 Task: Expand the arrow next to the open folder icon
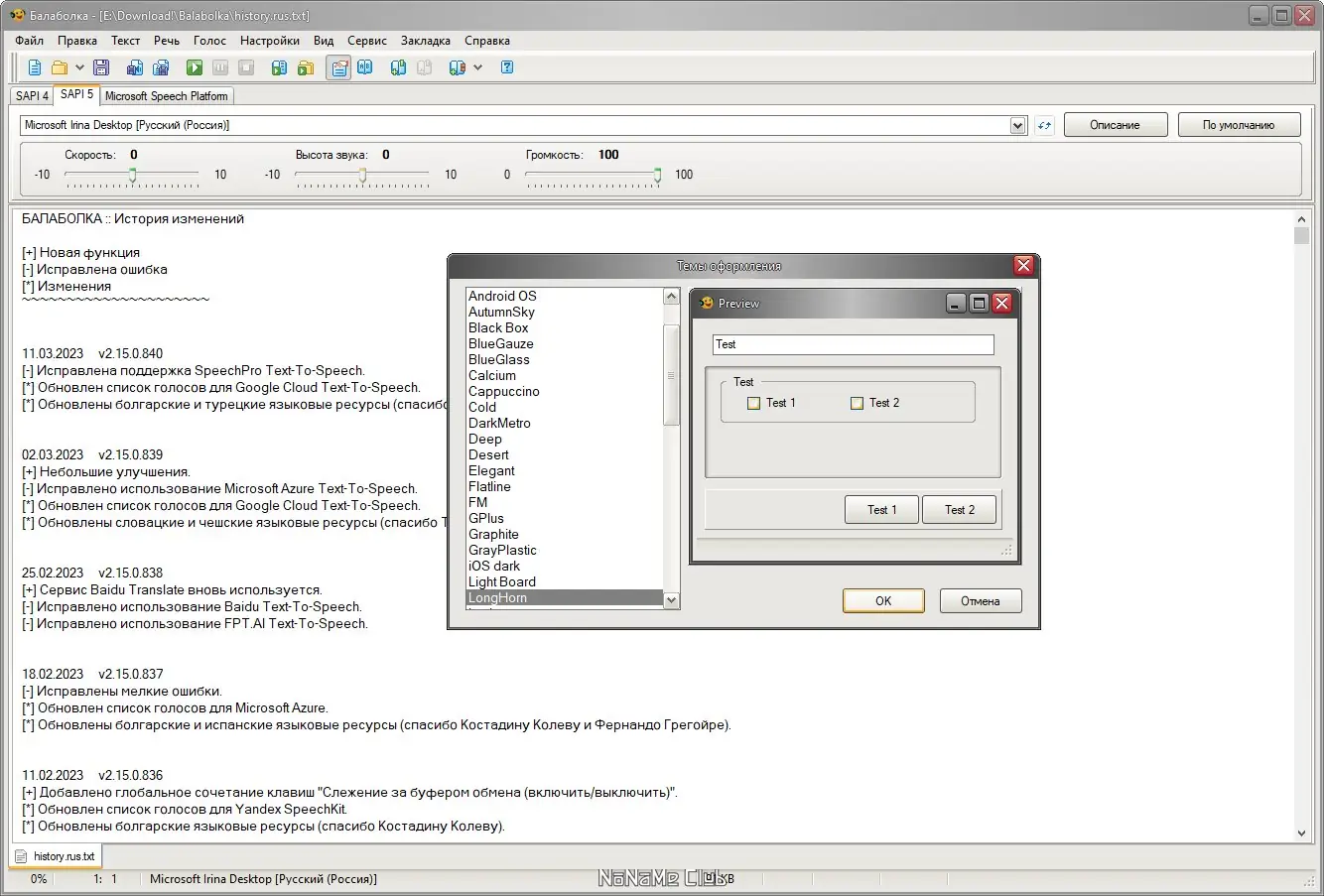tap(80, 67)
